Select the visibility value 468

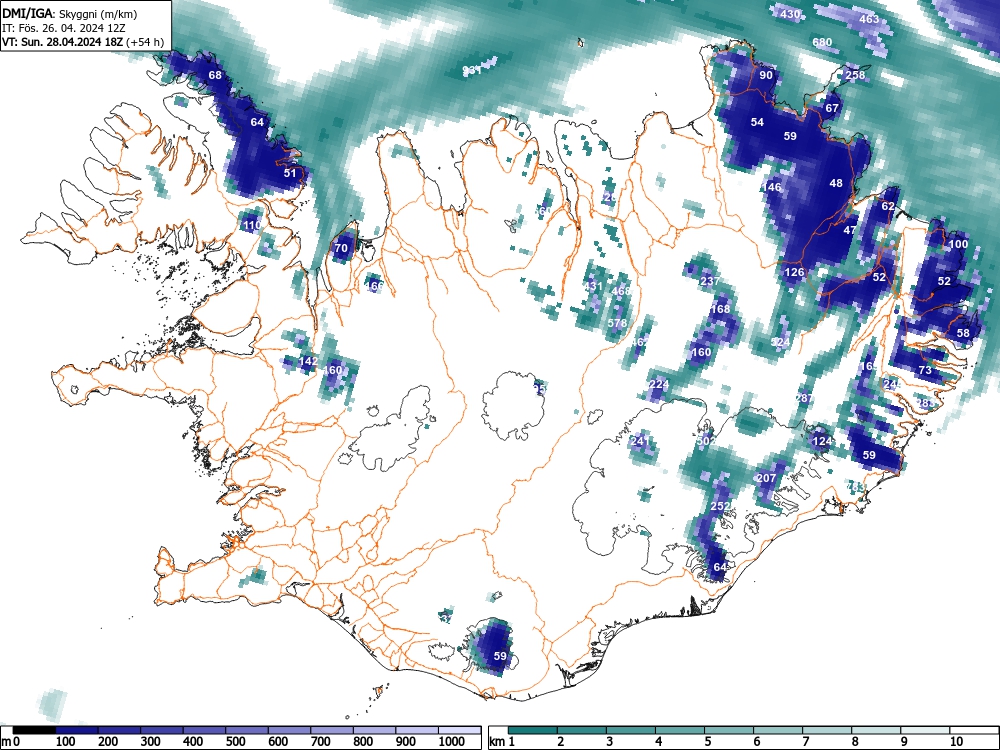pyautogui.click(x=621, y=291)
